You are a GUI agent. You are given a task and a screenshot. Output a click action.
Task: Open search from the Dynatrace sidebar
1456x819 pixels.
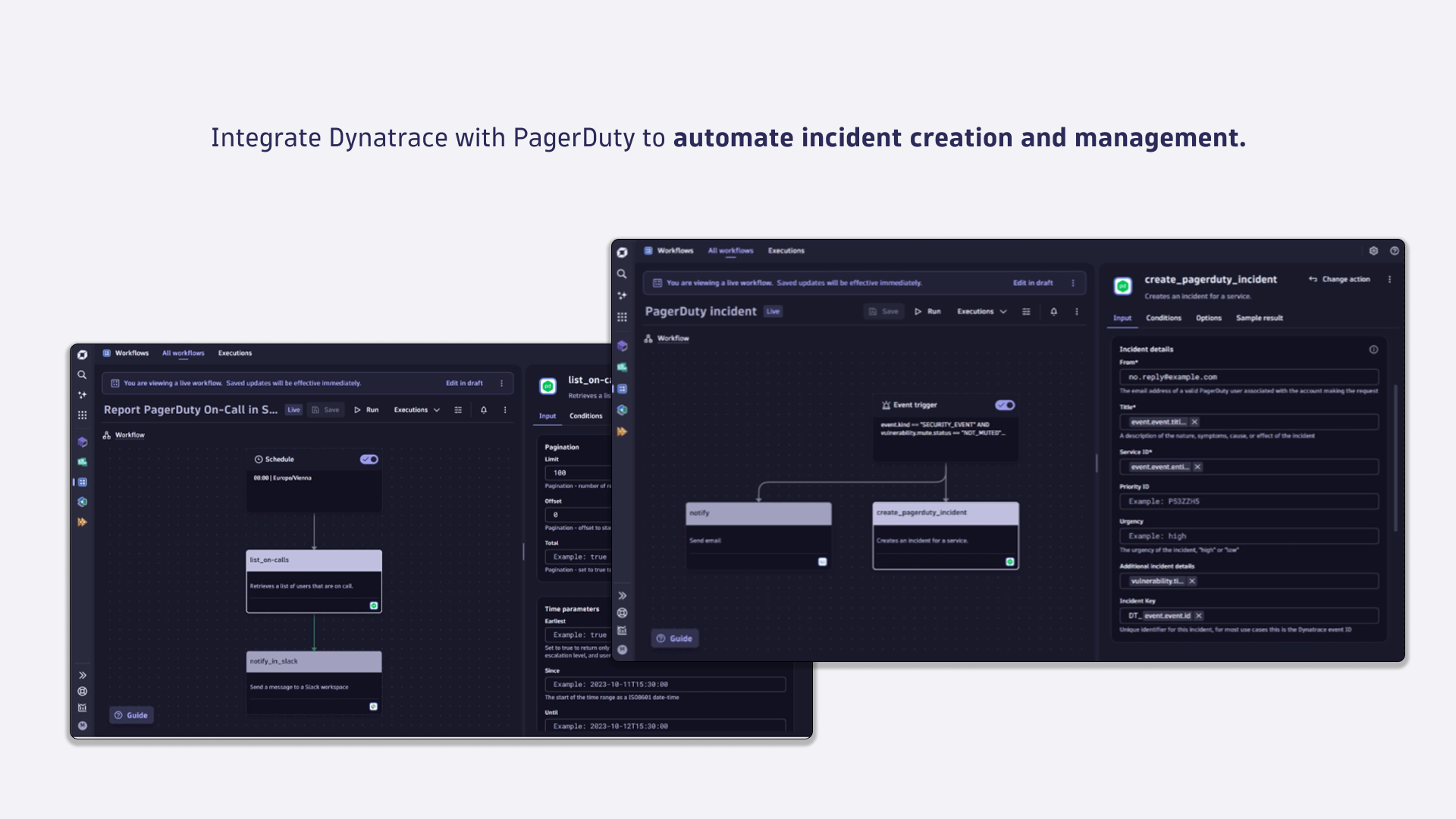point(623,275)
